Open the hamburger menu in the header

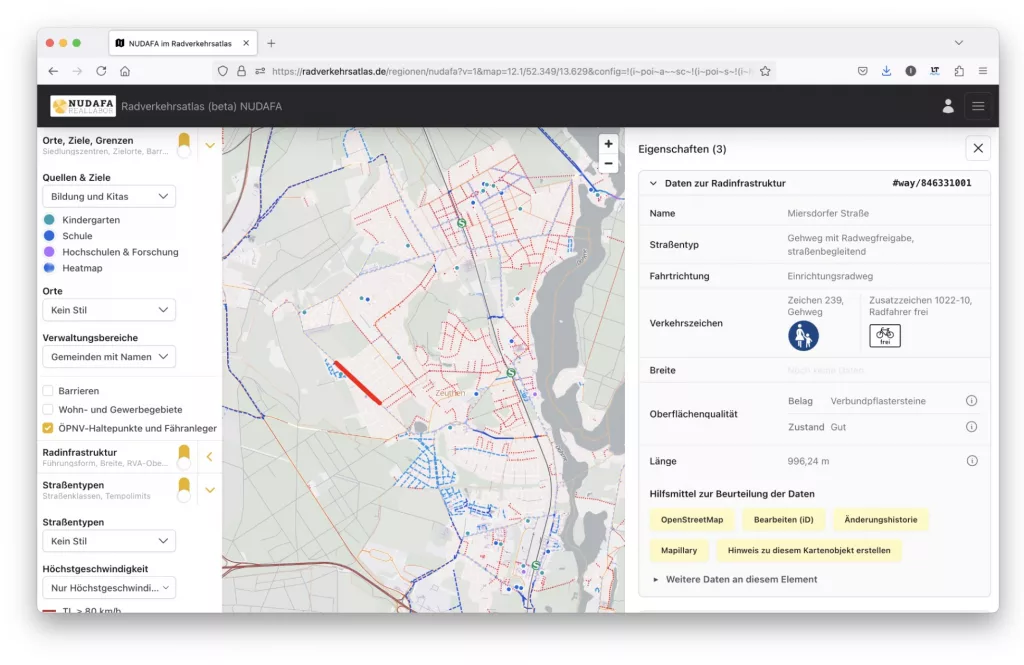pyautogui.click(x=978, y=105)
